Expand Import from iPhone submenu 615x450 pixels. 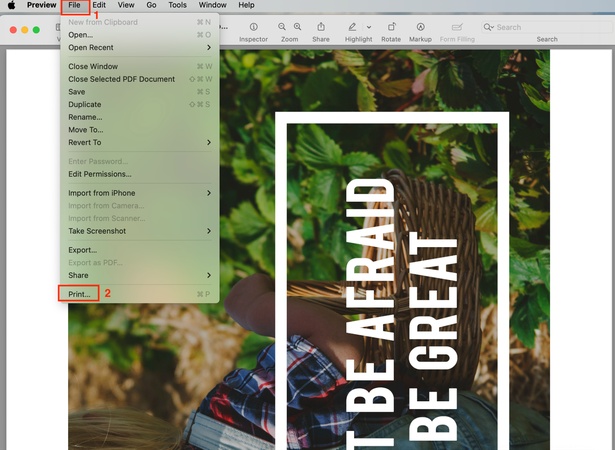140,193
